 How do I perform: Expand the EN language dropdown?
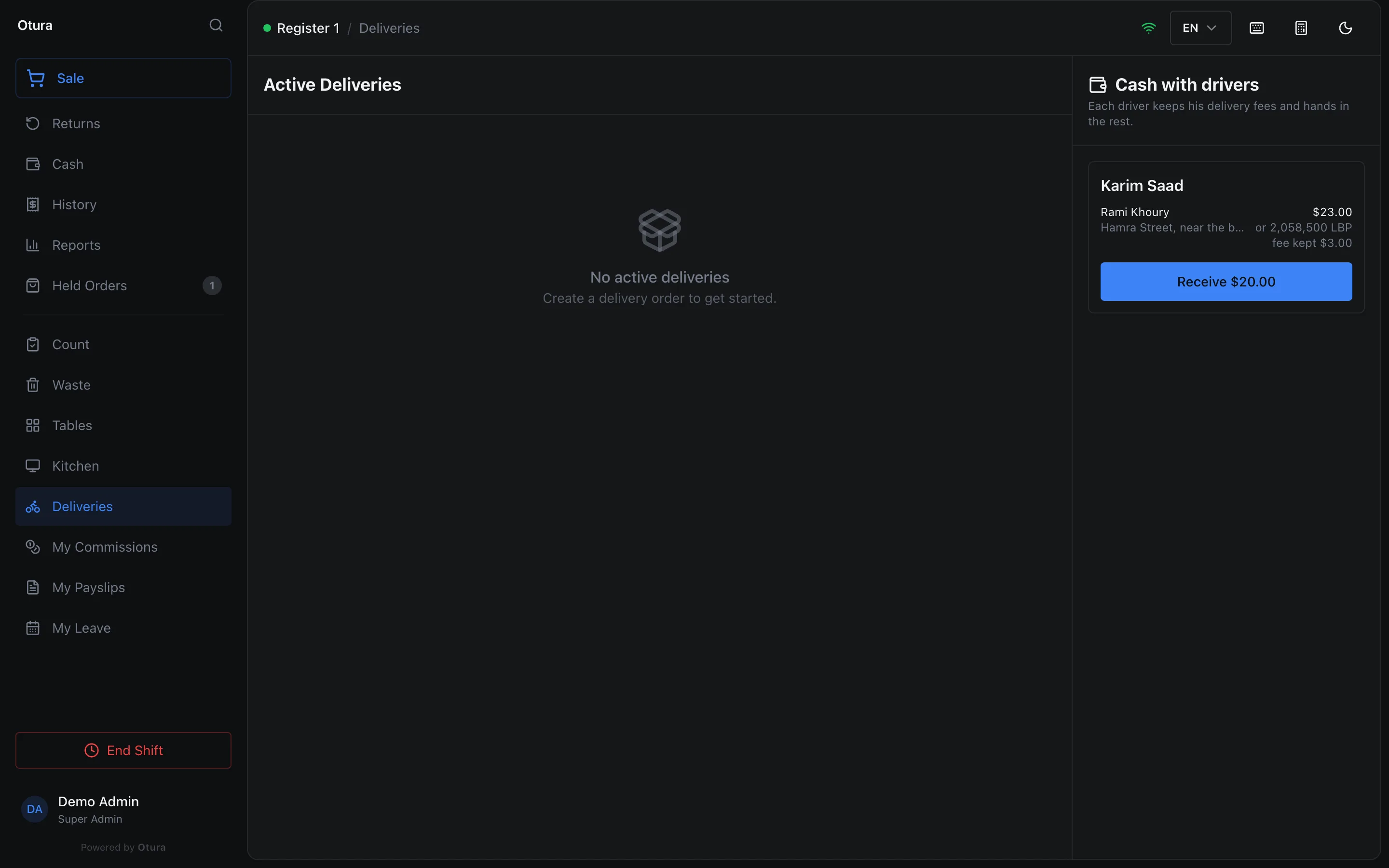(x=1200, y=28)
